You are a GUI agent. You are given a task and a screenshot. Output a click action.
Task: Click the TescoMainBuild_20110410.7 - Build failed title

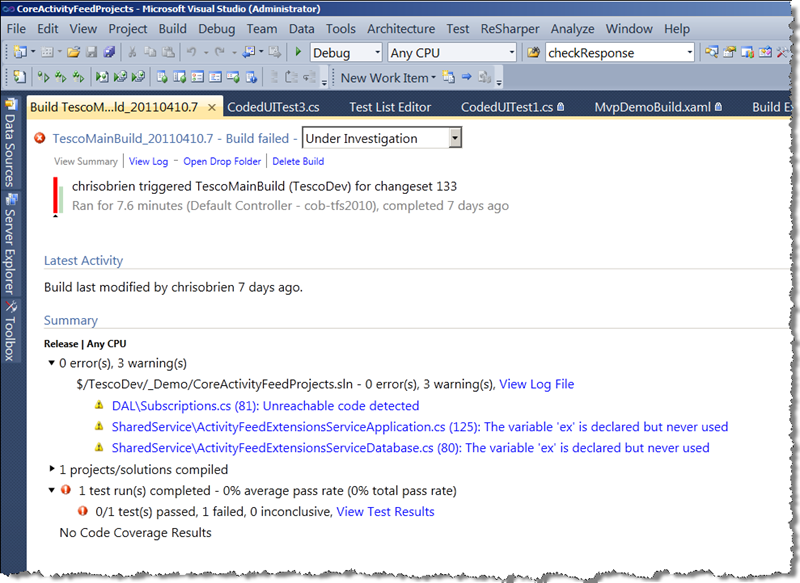[170, 138]
